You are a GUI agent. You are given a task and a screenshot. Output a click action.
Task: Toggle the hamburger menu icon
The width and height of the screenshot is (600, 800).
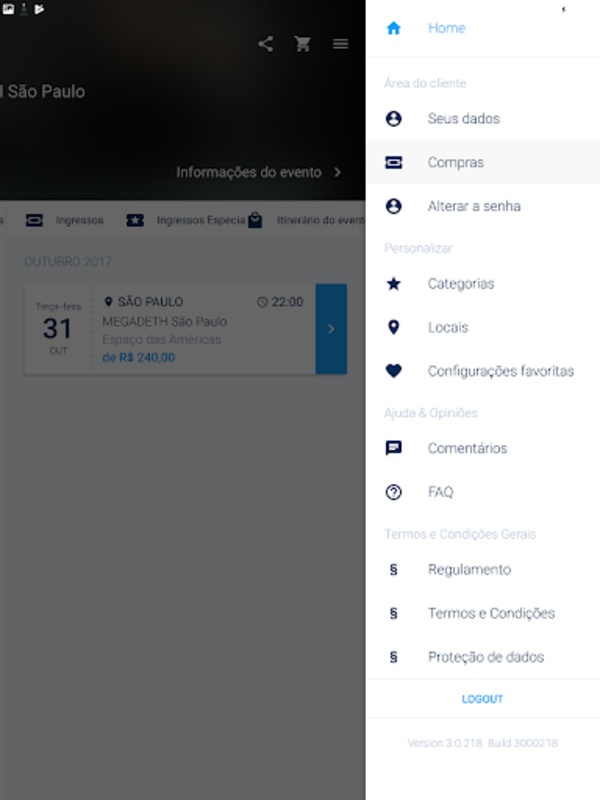pos(340,44)
